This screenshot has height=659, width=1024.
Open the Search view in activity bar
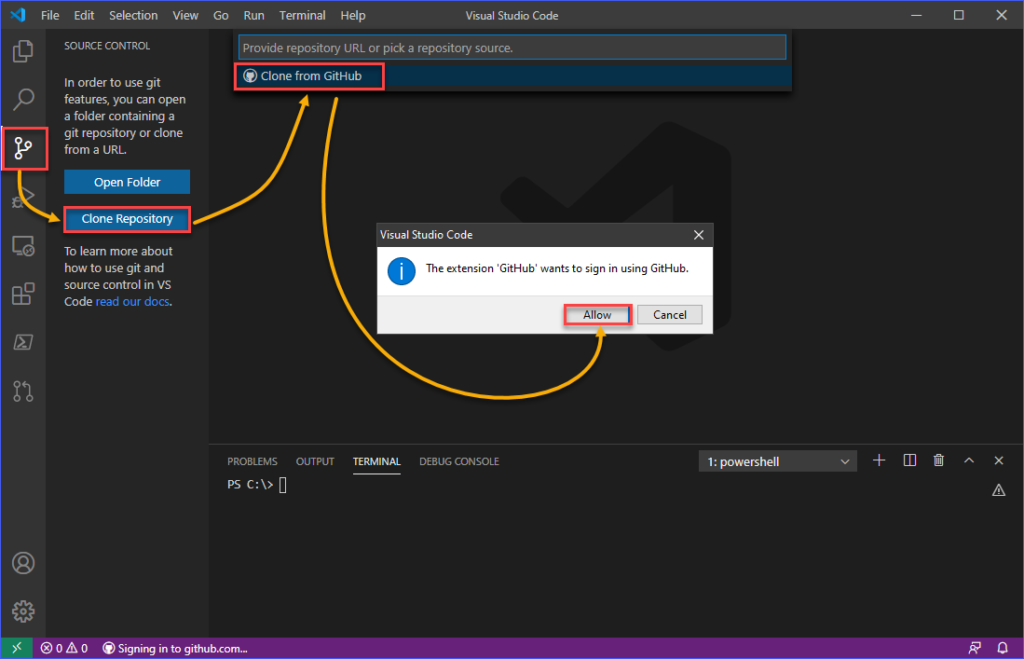[x=23, y=99]
